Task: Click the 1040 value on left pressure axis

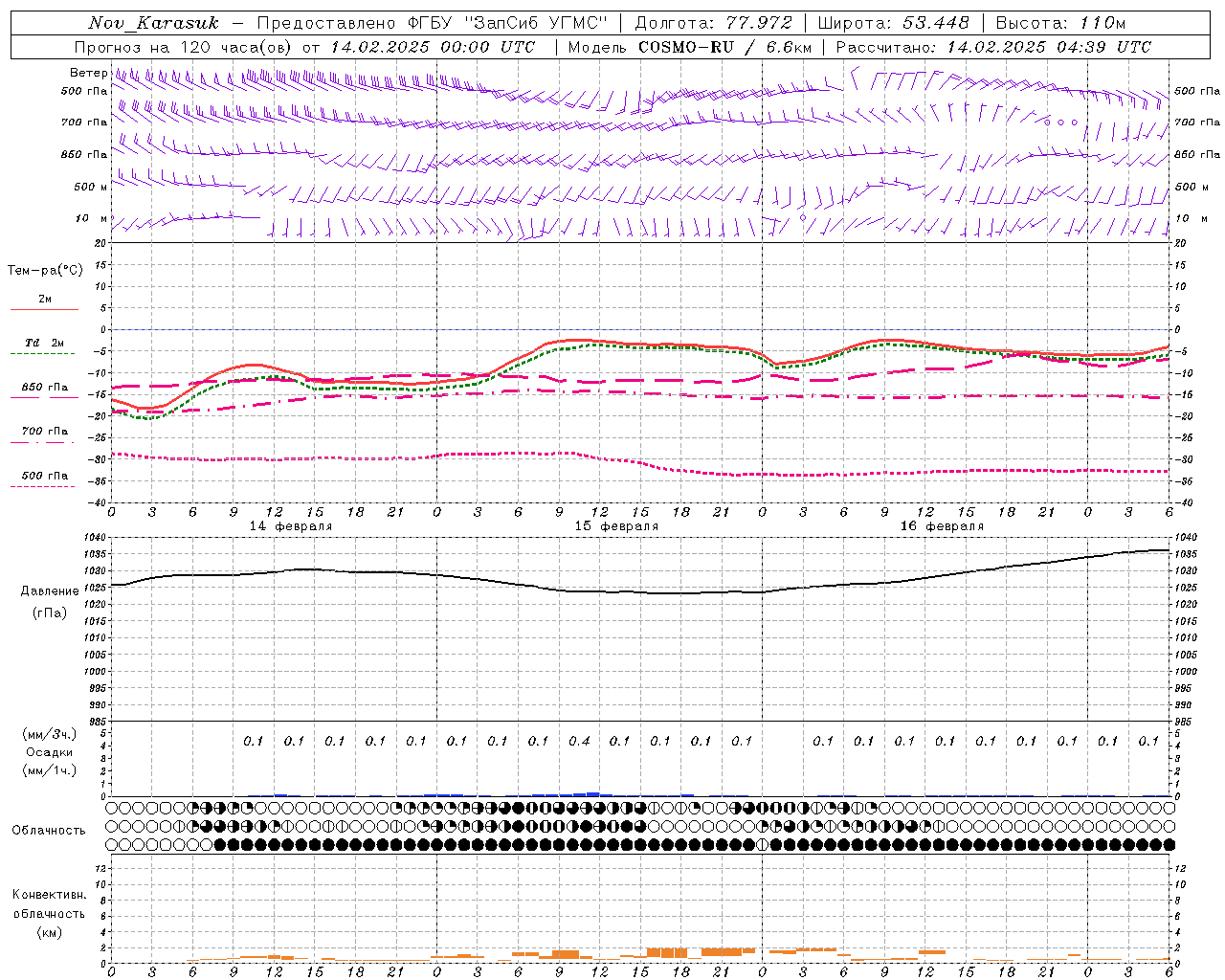Action: 97,538
